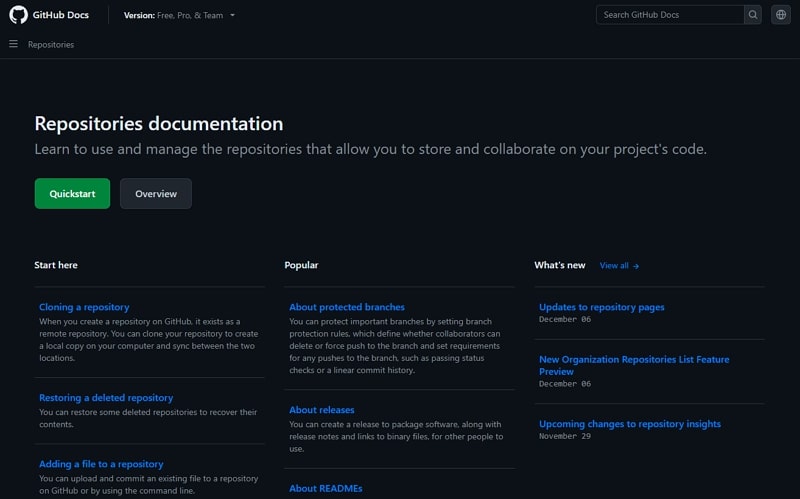Expand the Version dropdown caret

coord(233,15)
